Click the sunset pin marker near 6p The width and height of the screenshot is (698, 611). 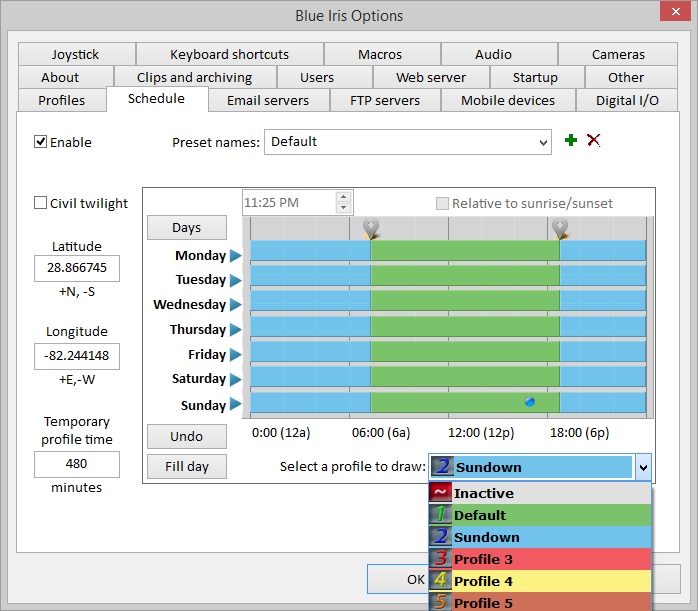pos(560,228)
